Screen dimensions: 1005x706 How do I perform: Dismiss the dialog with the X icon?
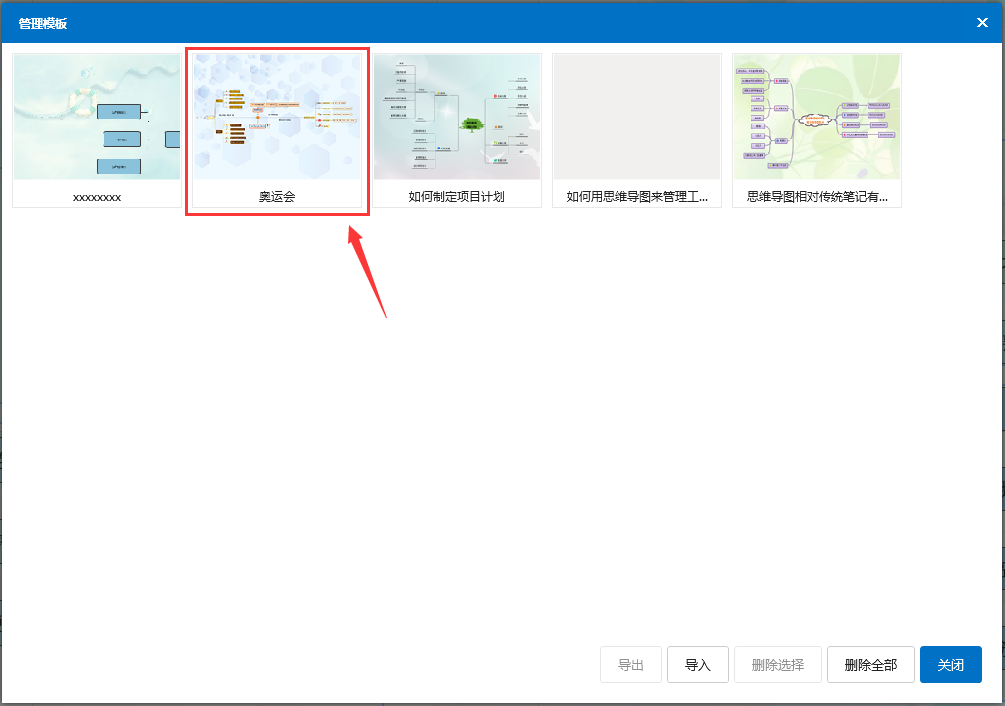click(982, 22)
